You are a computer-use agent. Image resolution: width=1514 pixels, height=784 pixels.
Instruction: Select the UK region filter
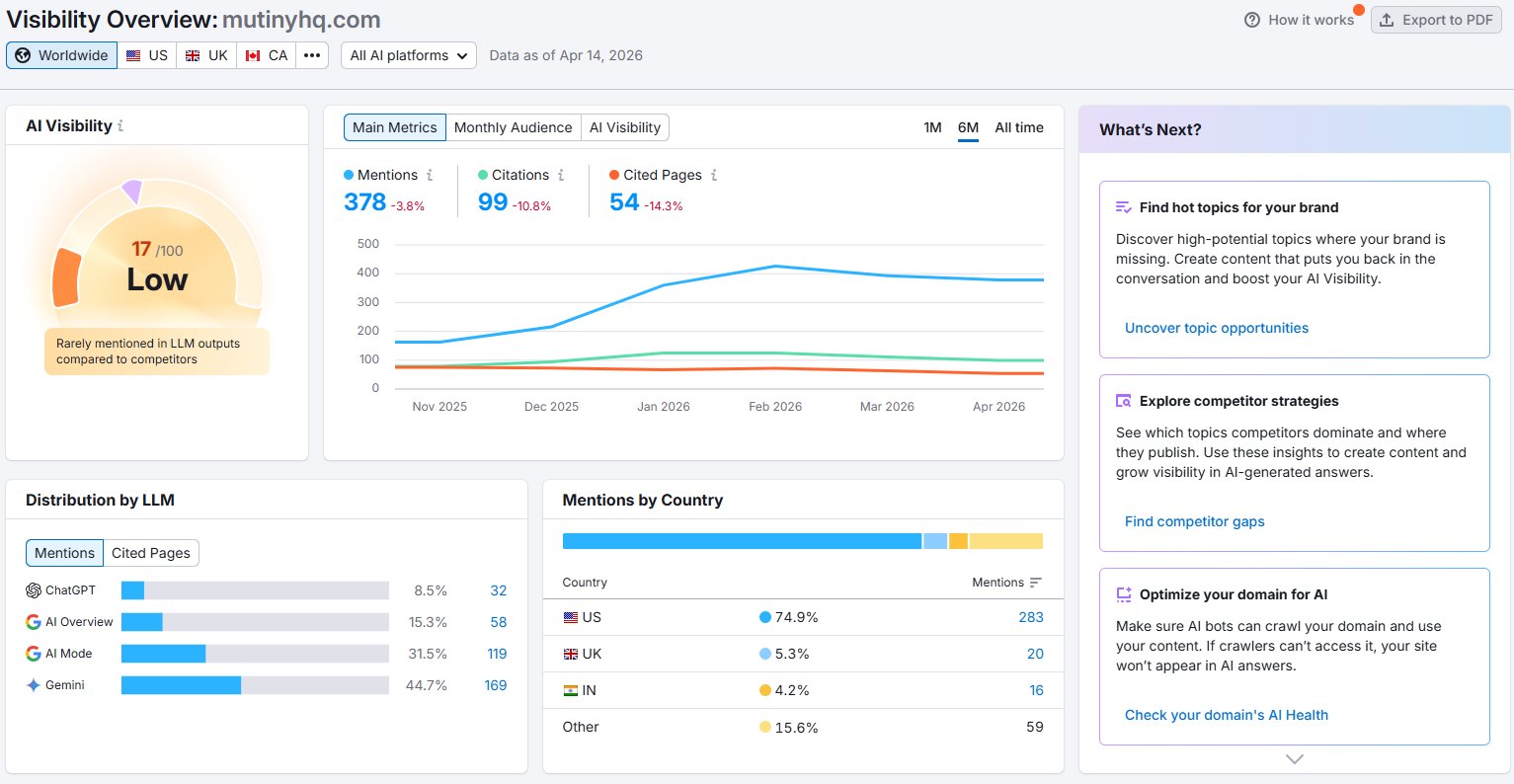point(206,55)
